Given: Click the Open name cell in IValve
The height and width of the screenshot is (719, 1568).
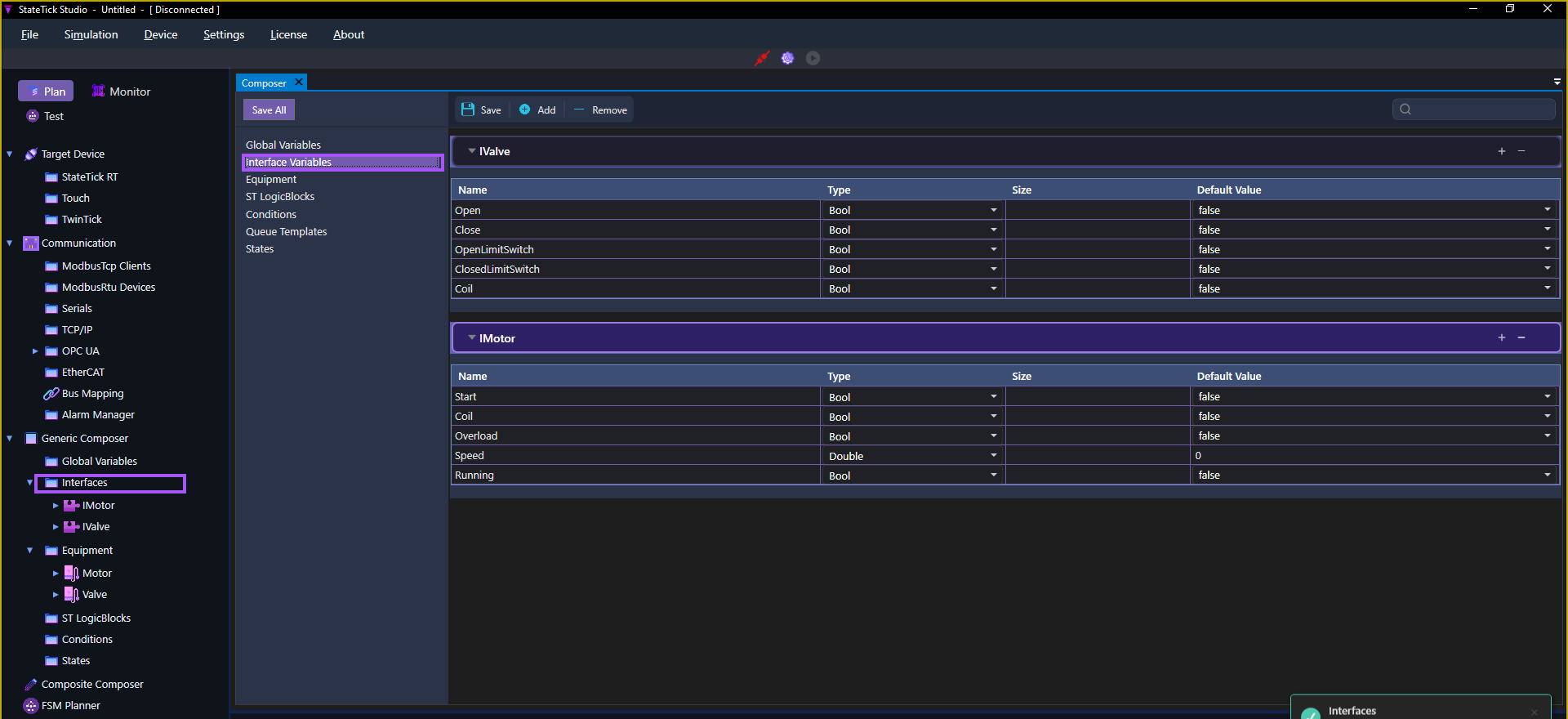Looking at the screenshot, I should [x=635, y=211].
